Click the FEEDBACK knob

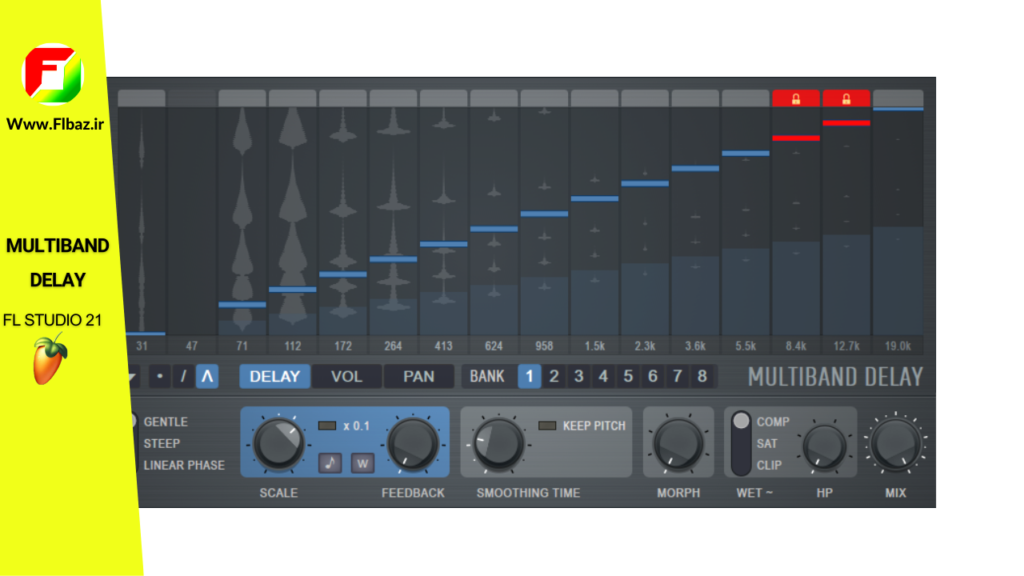(413, 444)
